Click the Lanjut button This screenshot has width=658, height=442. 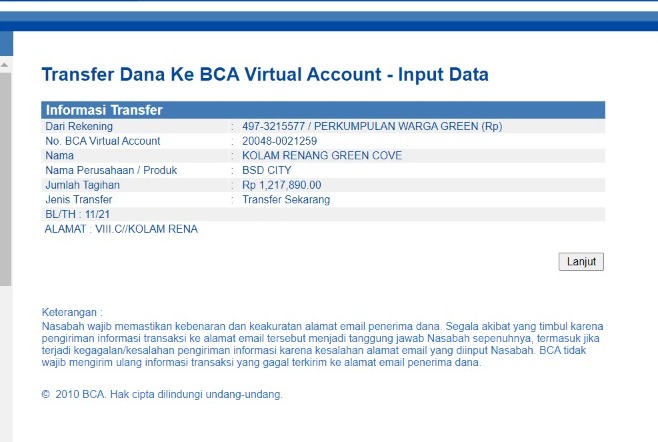pos(580,262)
